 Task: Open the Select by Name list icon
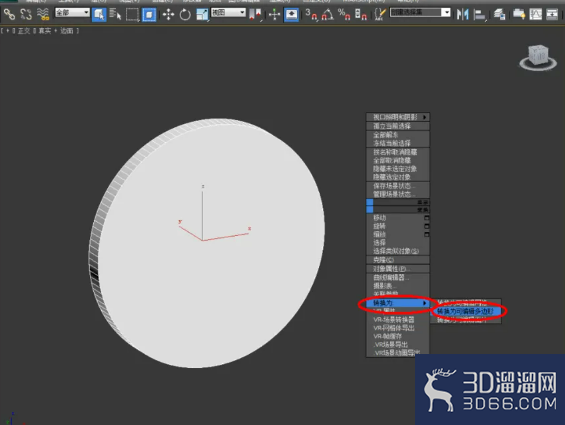pyautogui.click(x=115, y=14)
